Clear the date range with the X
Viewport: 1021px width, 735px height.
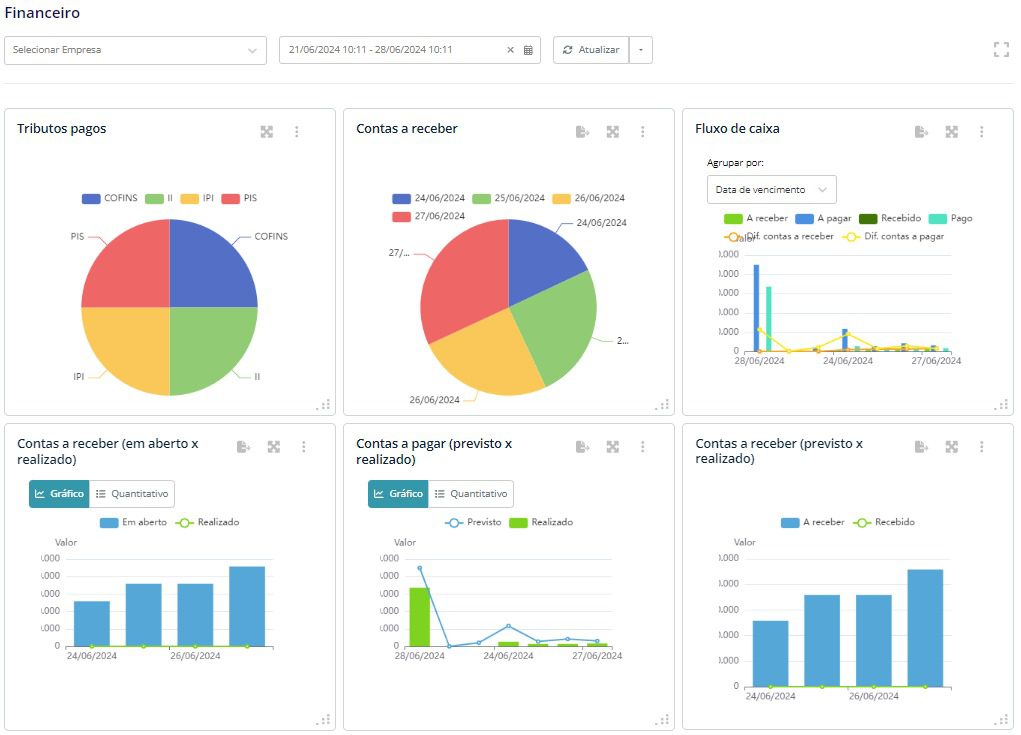tap(510, 49)
